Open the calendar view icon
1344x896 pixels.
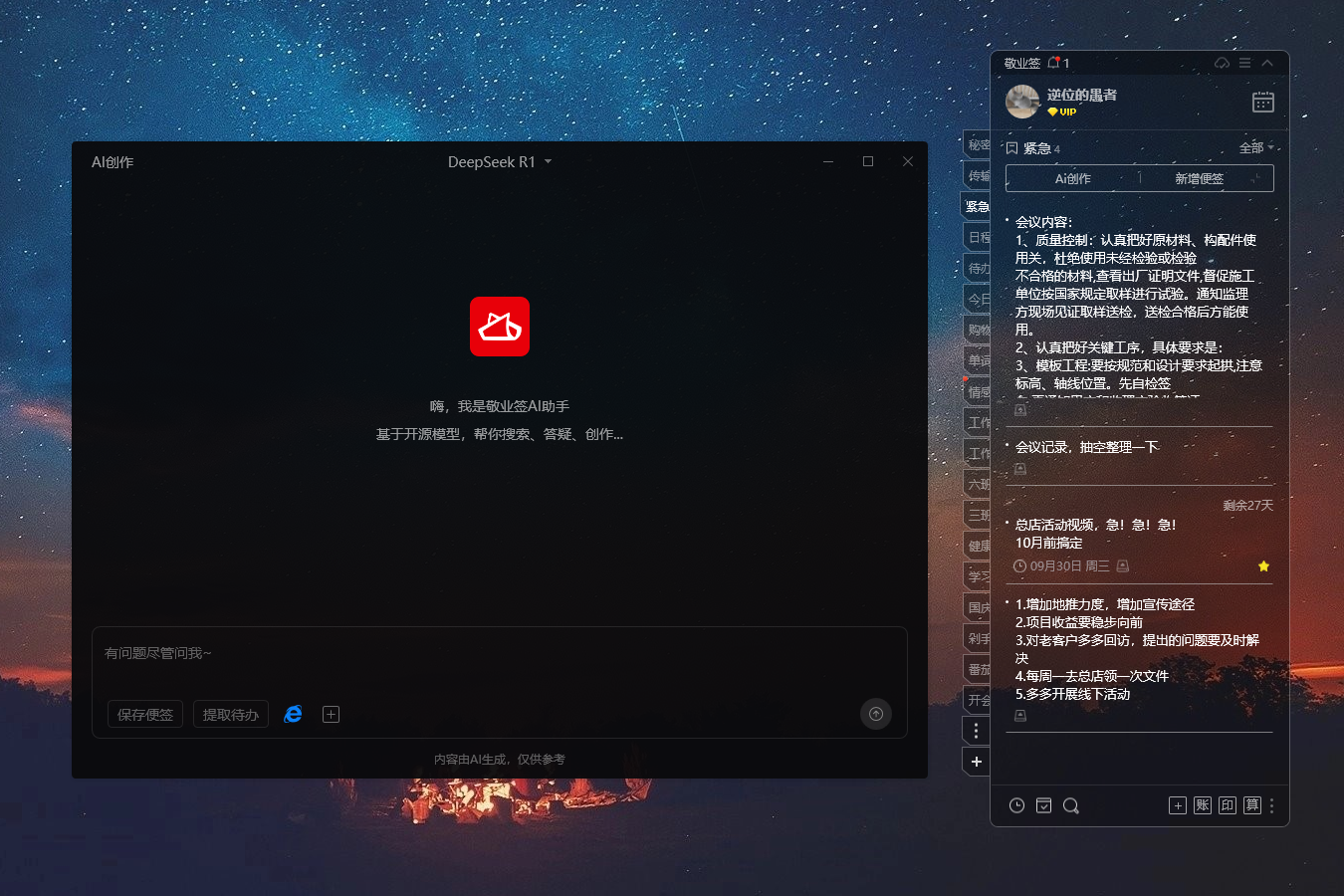point(1262,103)
